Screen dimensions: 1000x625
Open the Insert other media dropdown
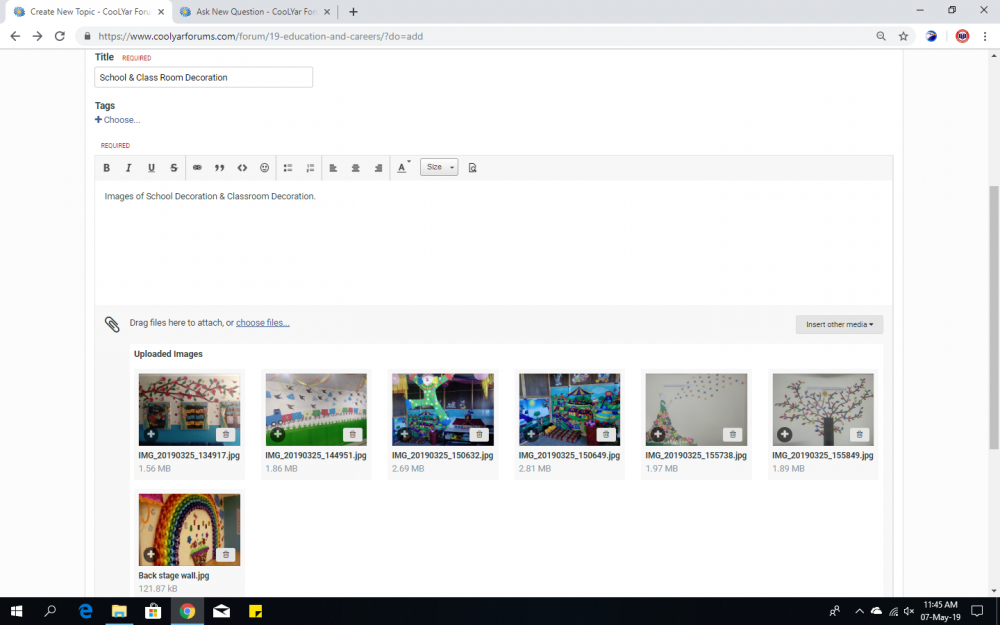tap(839, 324)
